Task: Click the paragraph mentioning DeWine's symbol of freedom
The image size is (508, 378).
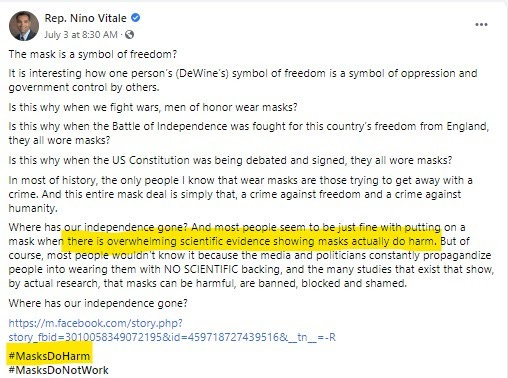Action: pyautogui.click(x=243, y=80)
